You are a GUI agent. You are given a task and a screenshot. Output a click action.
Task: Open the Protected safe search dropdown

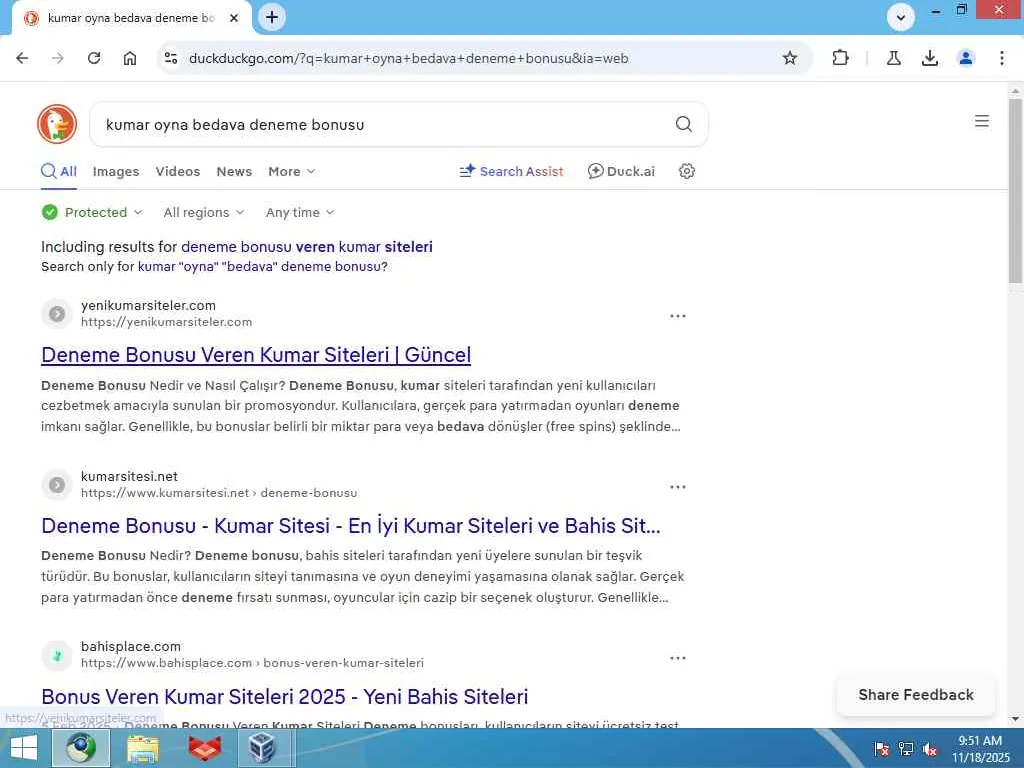click(92, 212)
